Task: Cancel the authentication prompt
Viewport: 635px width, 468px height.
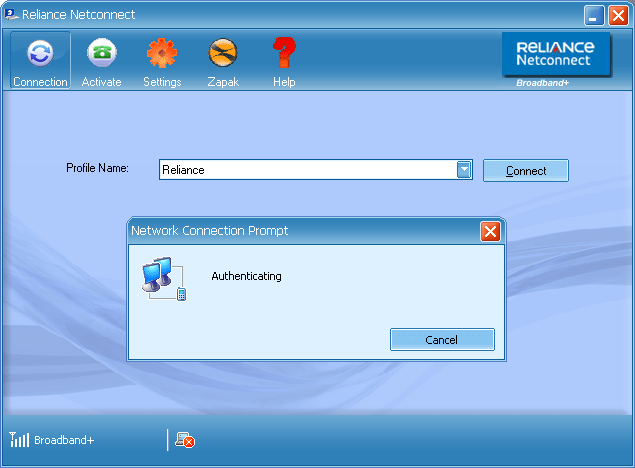Action: pyautogui.click(x=442, y=340)
